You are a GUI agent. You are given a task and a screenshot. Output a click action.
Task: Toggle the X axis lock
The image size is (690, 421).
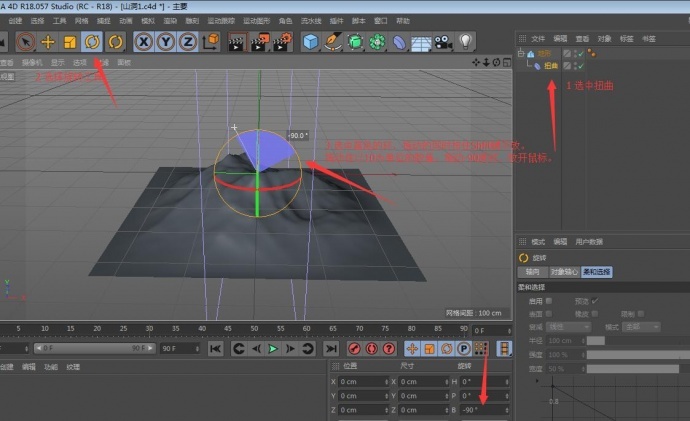coord(143,42)
